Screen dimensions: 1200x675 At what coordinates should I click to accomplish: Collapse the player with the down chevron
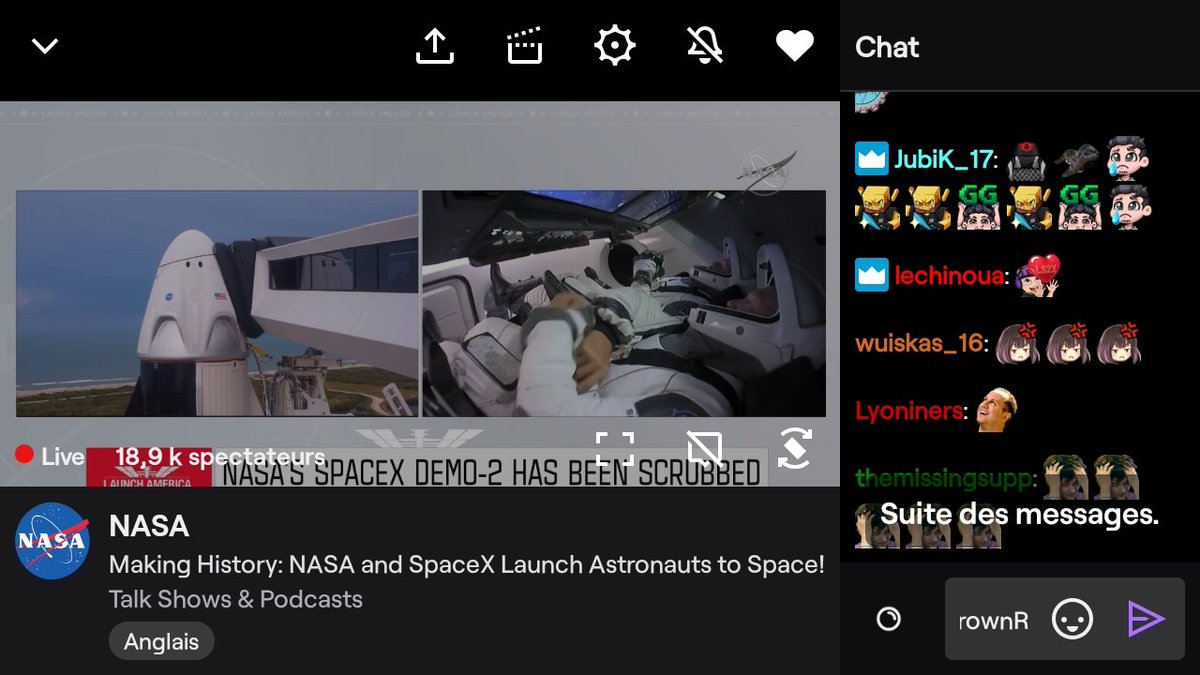pyautogui.click(x=45, y=46)
